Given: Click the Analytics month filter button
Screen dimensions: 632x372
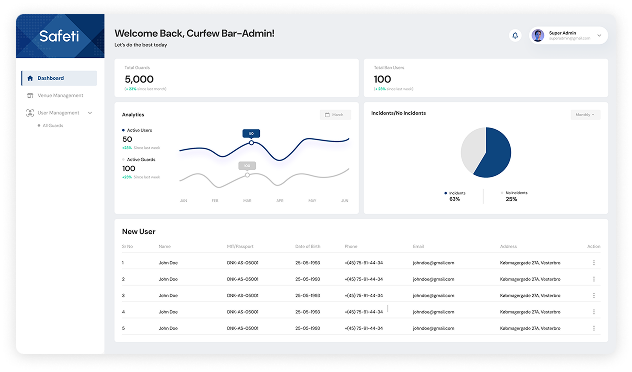Looking at the screenshot, I should [335, 115].
